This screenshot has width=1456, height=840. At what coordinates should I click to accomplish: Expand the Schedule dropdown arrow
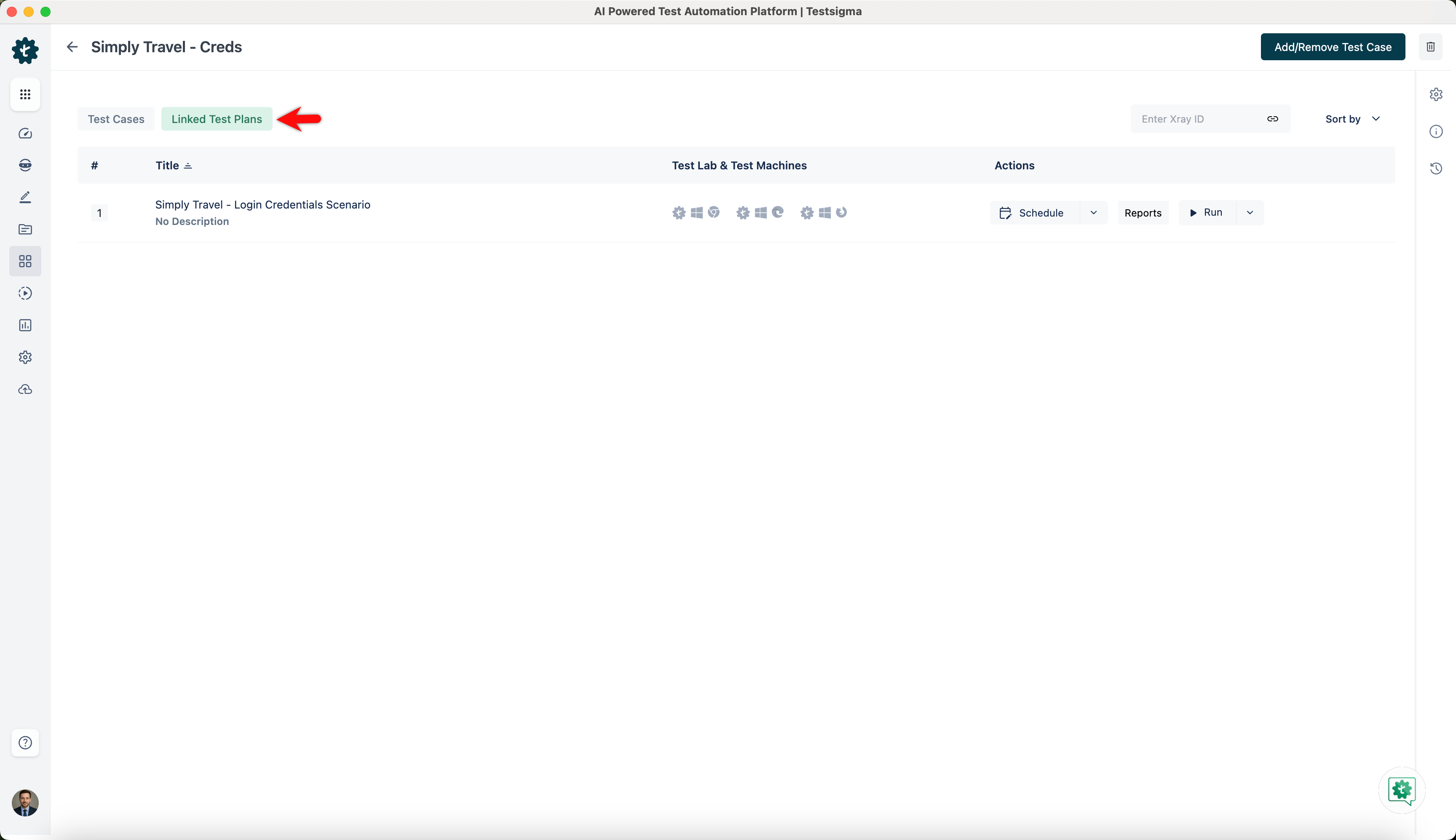1093,213
